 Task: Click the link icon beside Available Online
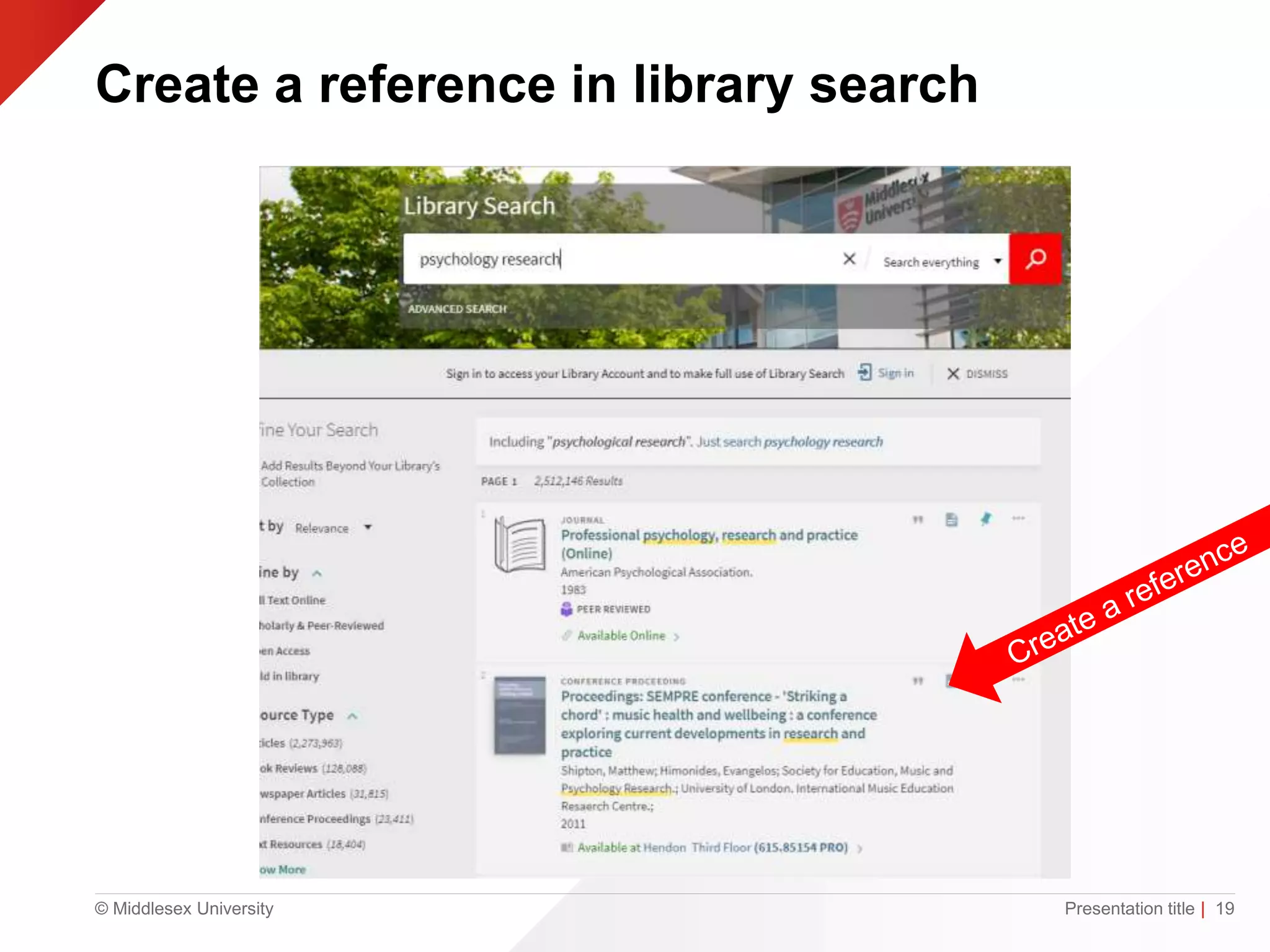coord(566,635)
